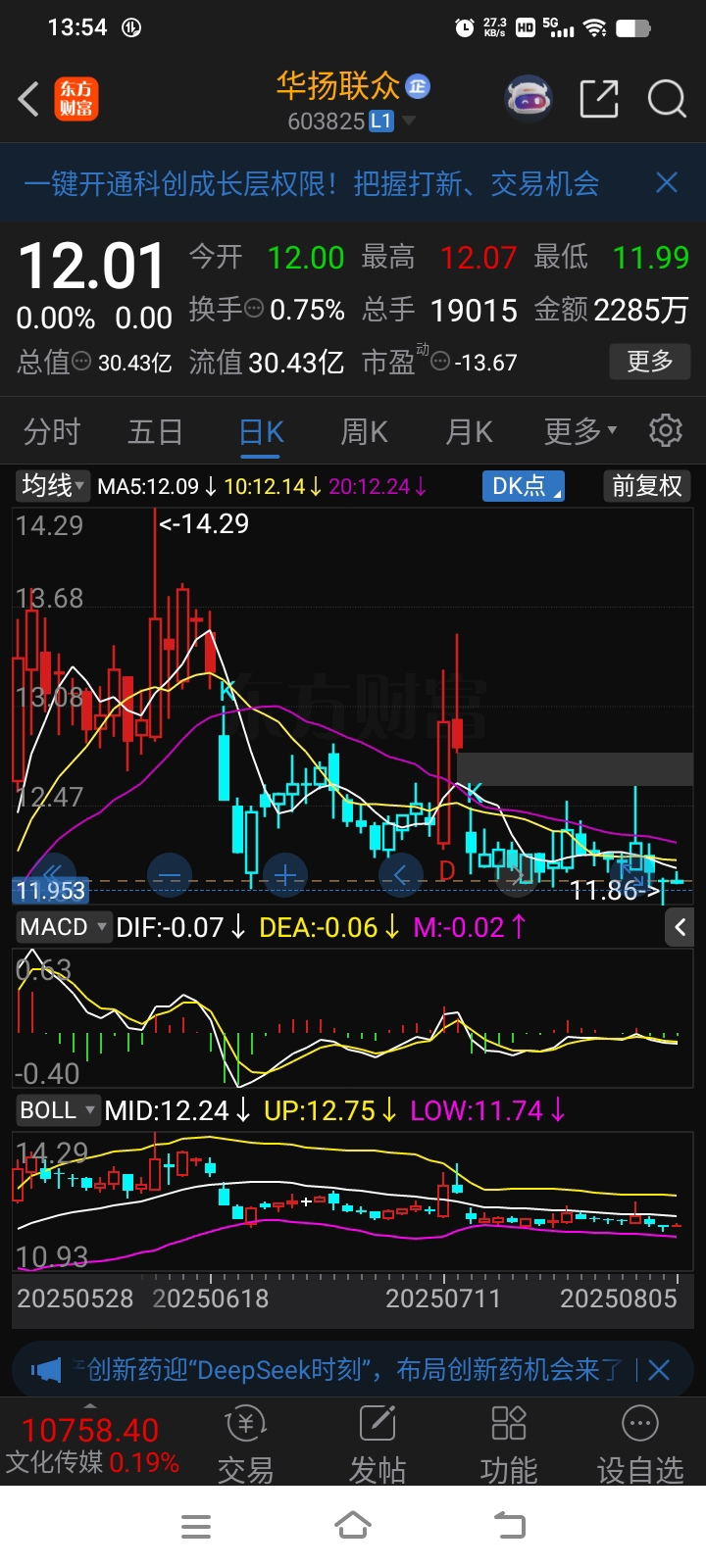Open the 一键开通科创成长层权限 banner
Viewport: 706px width, 1568px height.
(x=312, y=183)
